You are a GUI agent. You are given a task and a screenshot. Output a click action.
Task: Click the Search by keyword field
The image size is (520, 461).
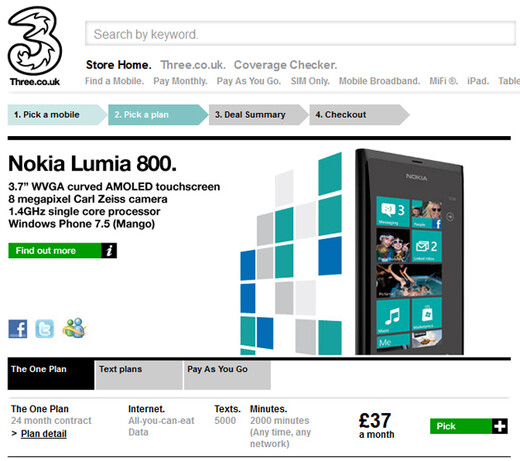click(x=301, y=34)
